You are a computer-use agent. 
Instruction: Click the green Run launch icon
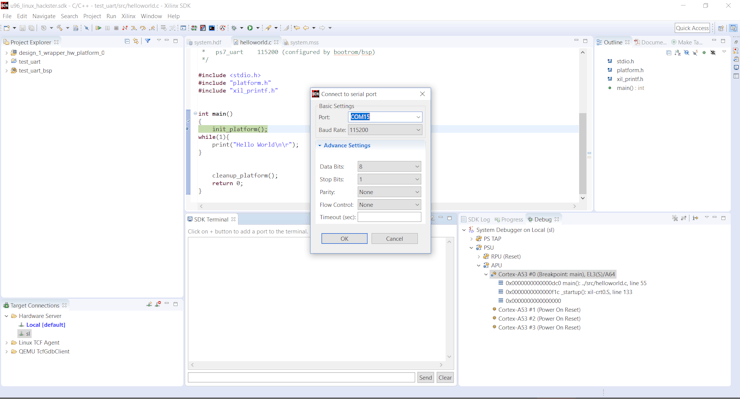tap(250, 28)
